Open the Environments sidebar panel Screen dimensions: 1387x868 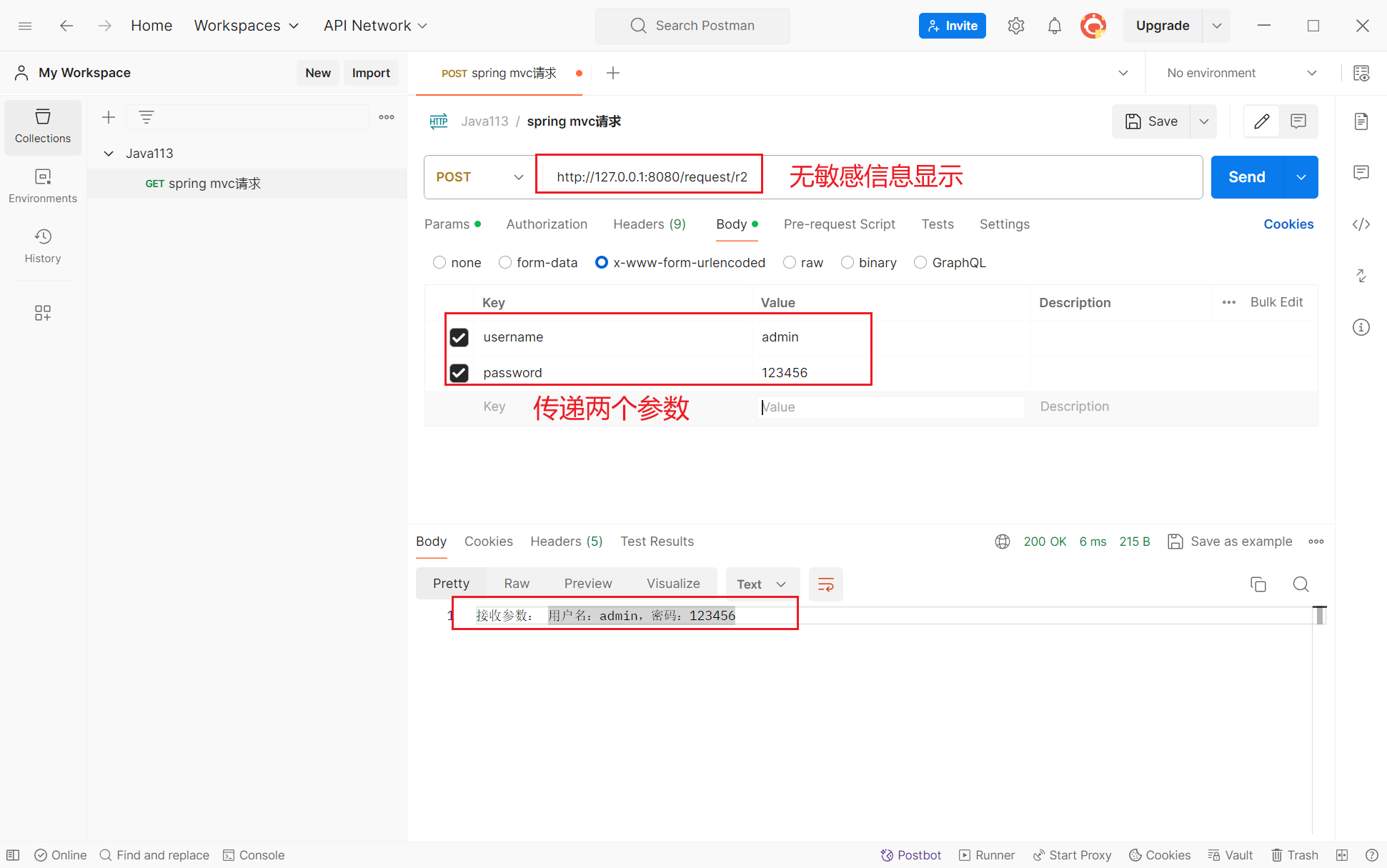(43, 186)
